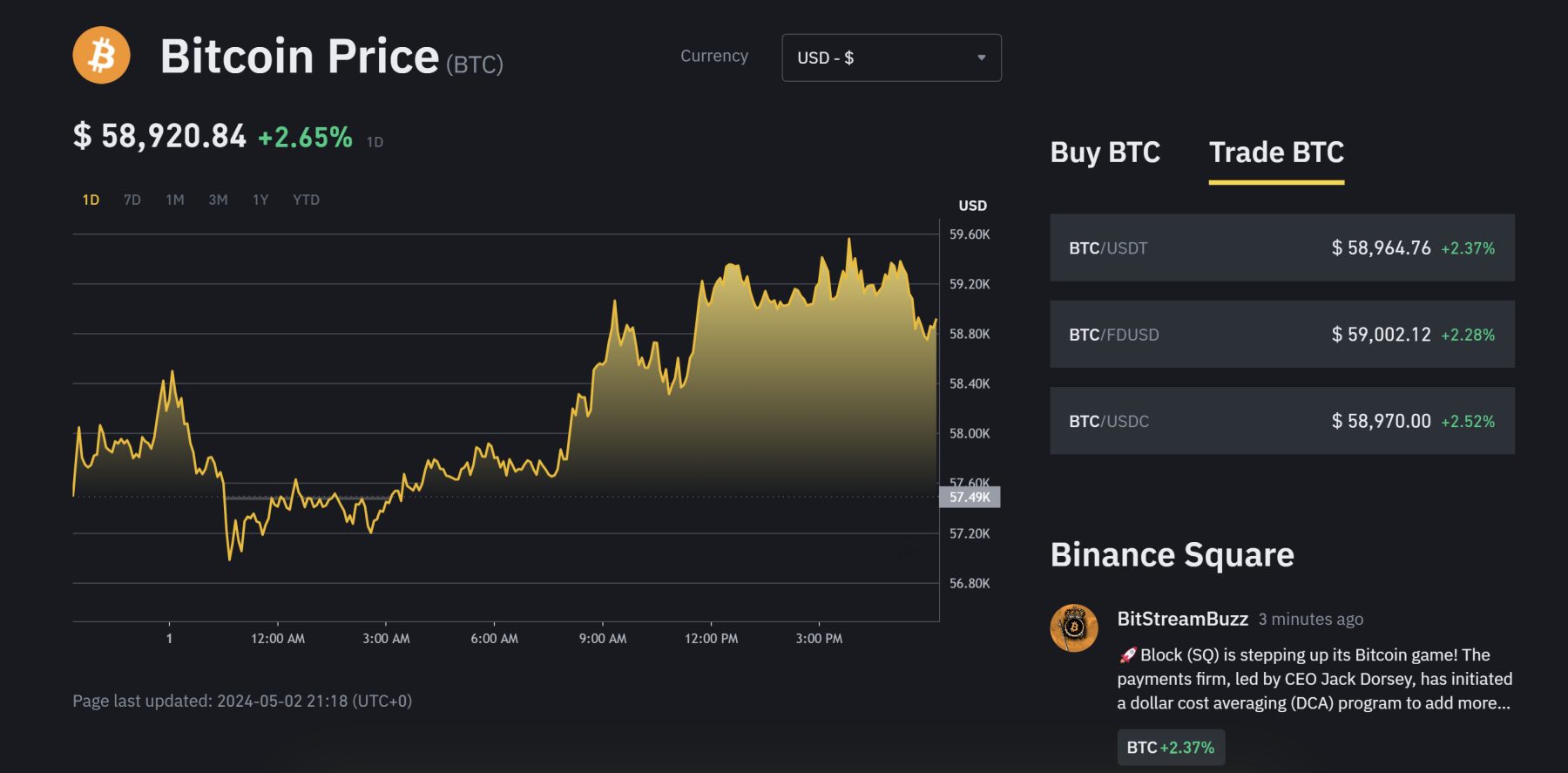The width and height of the screenshot is (1568, 773).
Task: Click the dropdown arrow in currency selector
Action: [x=981, y=58]
